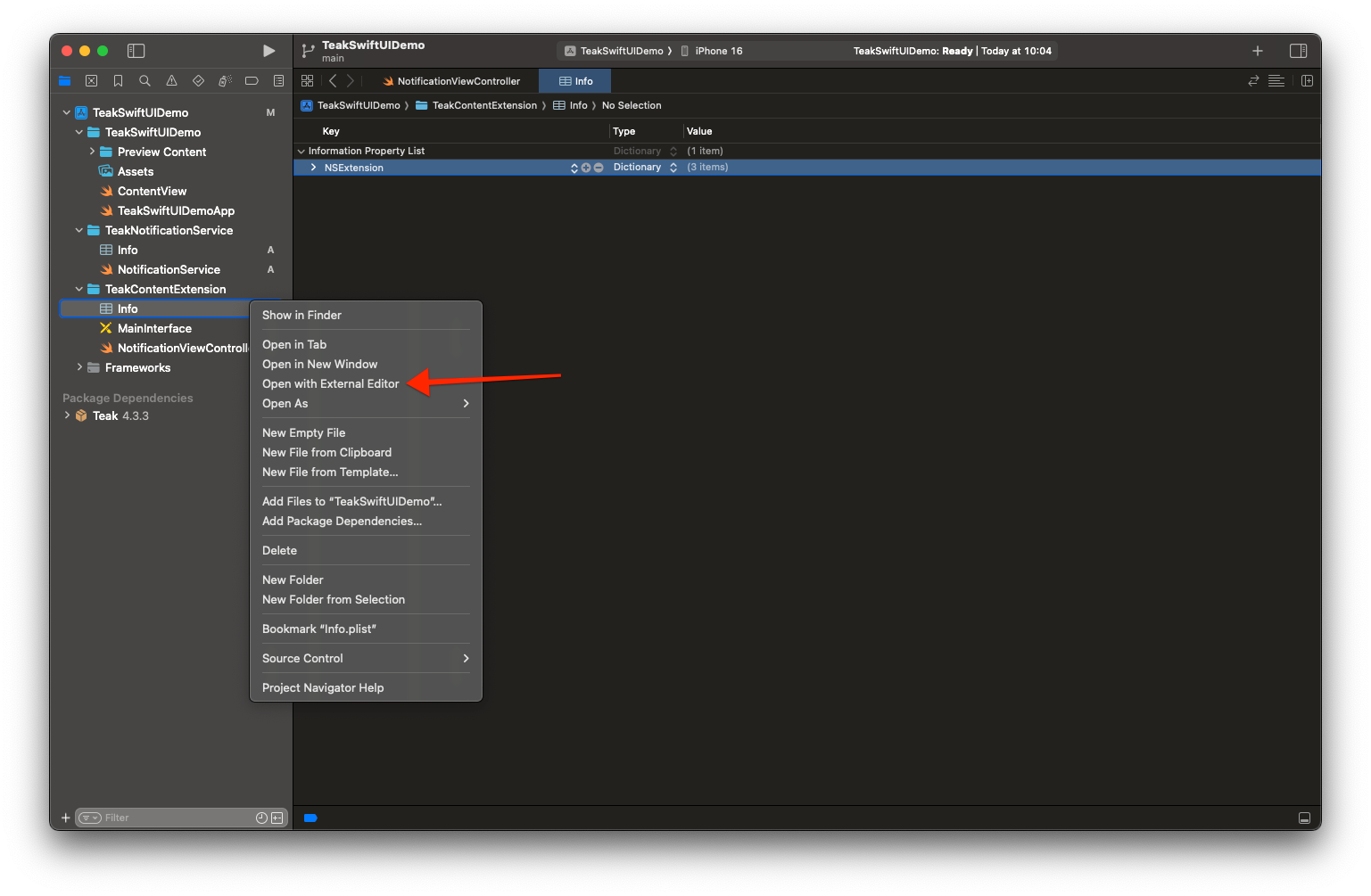Open the Open As submenu

tap(366, 404)
